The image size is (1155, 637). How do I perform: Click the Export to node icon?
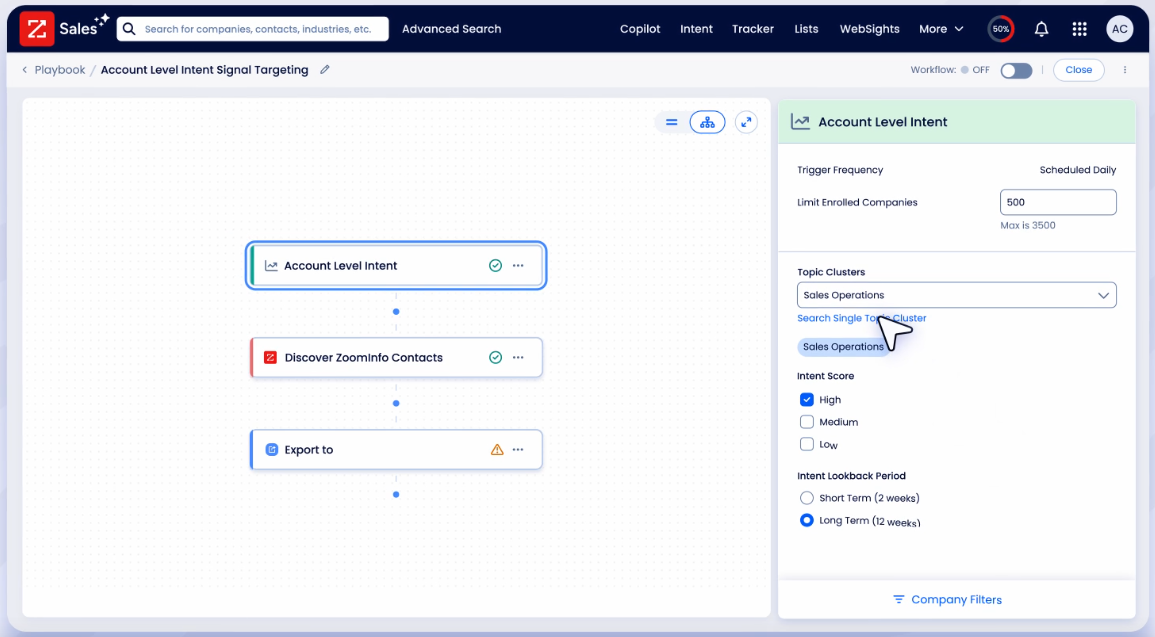pyautogui.click(x=271, y=449)
